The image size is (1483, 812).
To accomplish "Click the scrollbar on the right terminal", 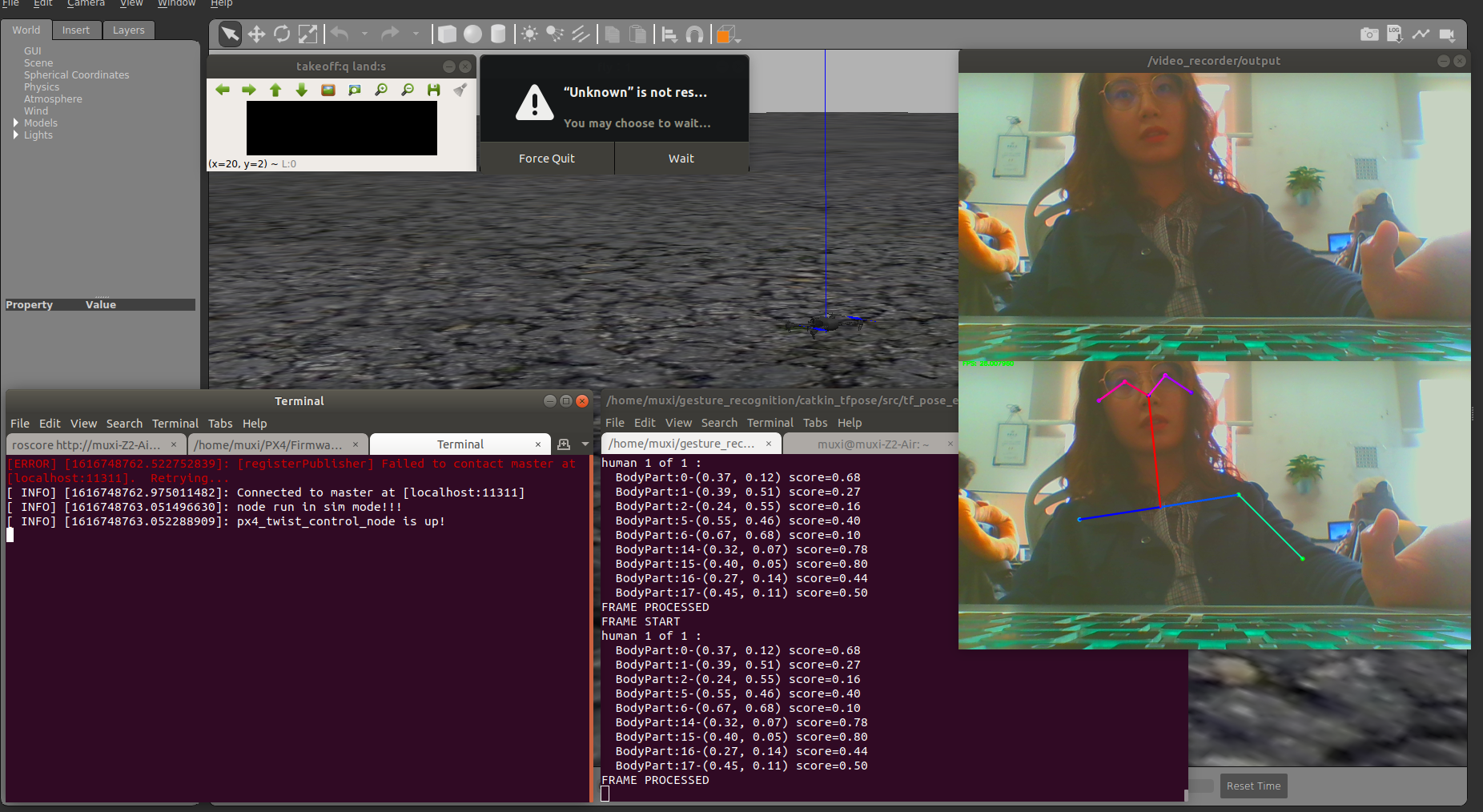I will pos(593,625).
